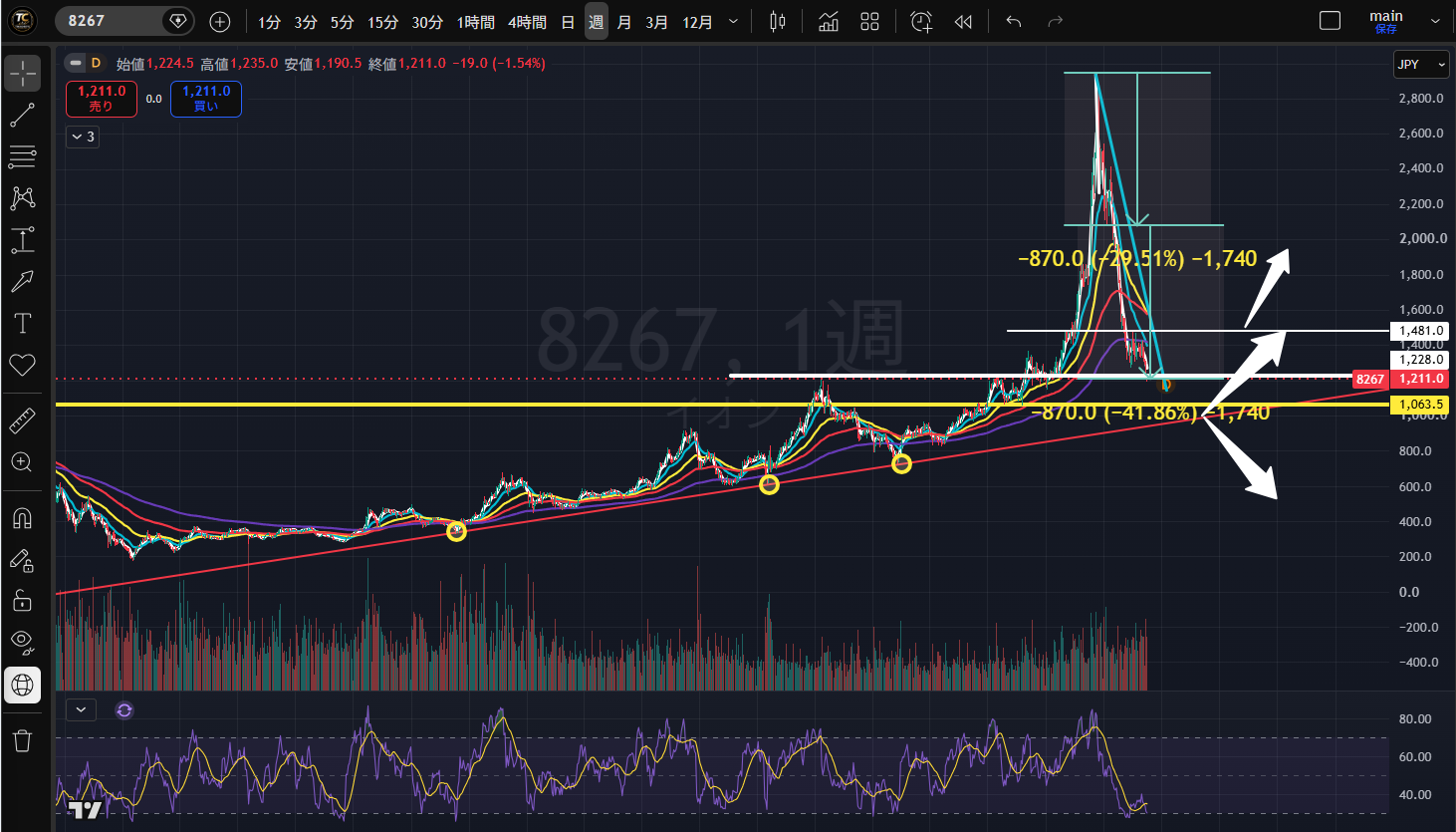Switch to the 4時間 timeframe

point(527,22)
